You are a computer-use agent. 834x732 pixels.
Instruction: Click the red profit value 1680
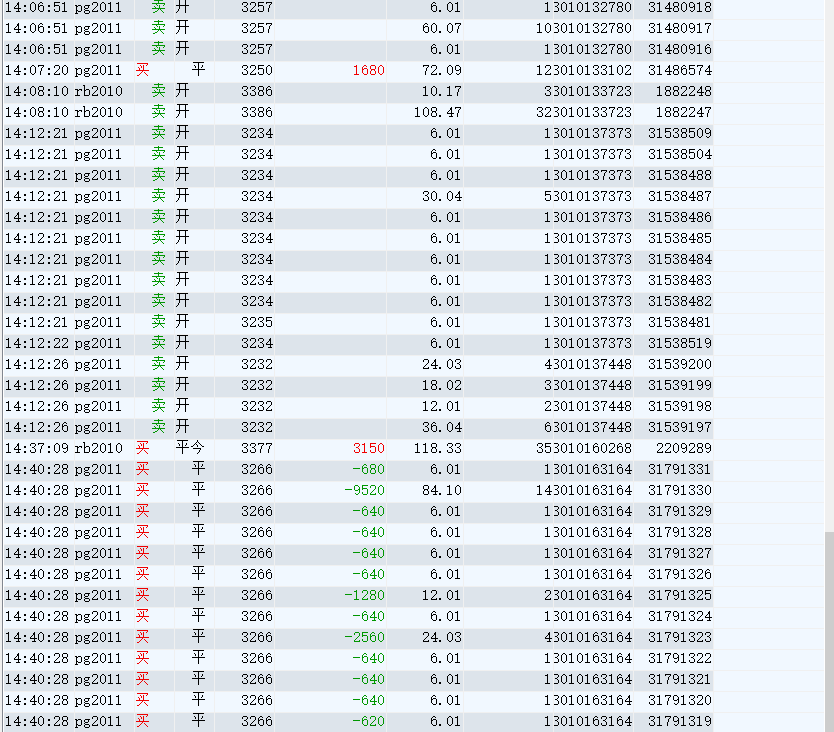[367, 70]
